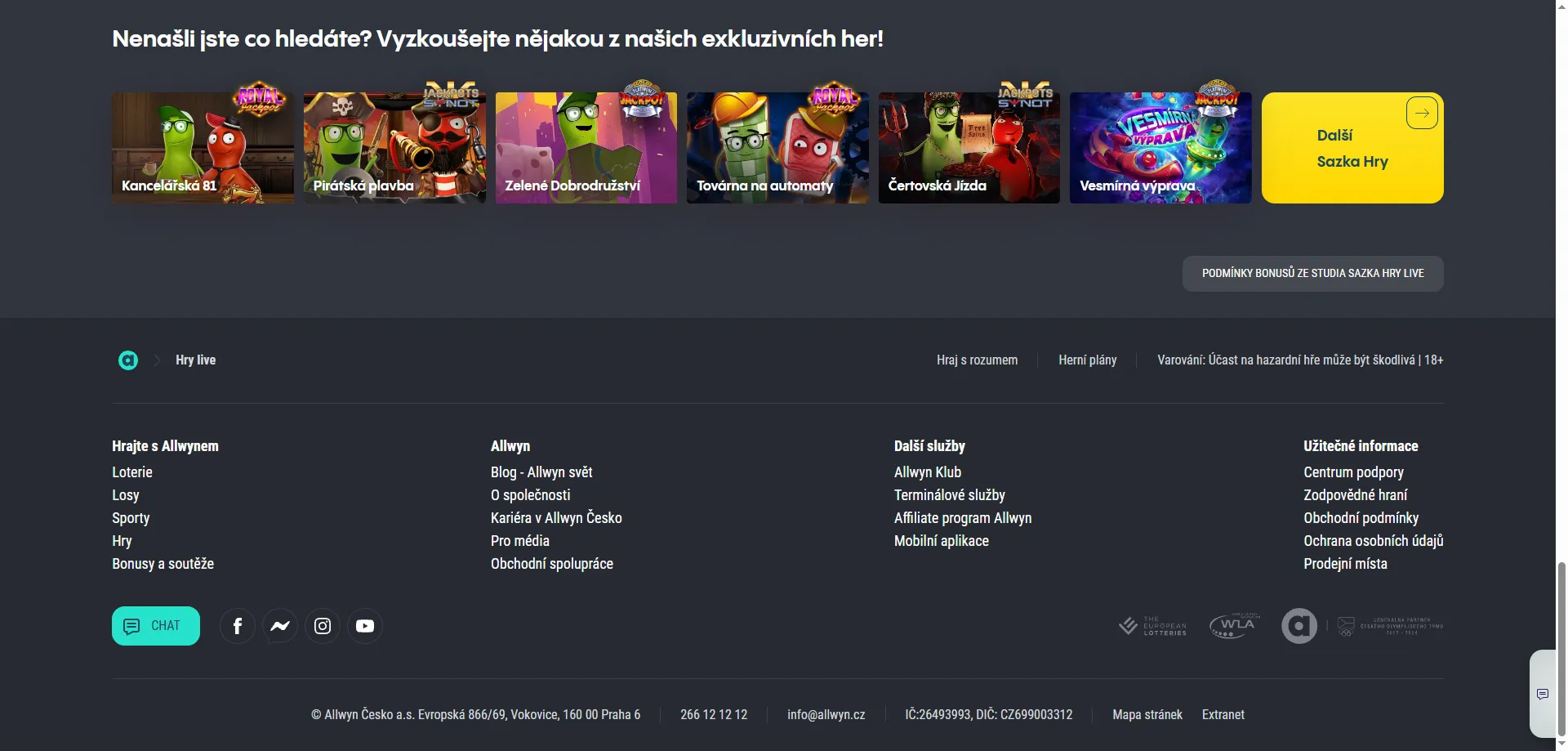This screenshot has width=1568, height=751.
Task: Open Terminálové služby link
Action: coord(950,495)
